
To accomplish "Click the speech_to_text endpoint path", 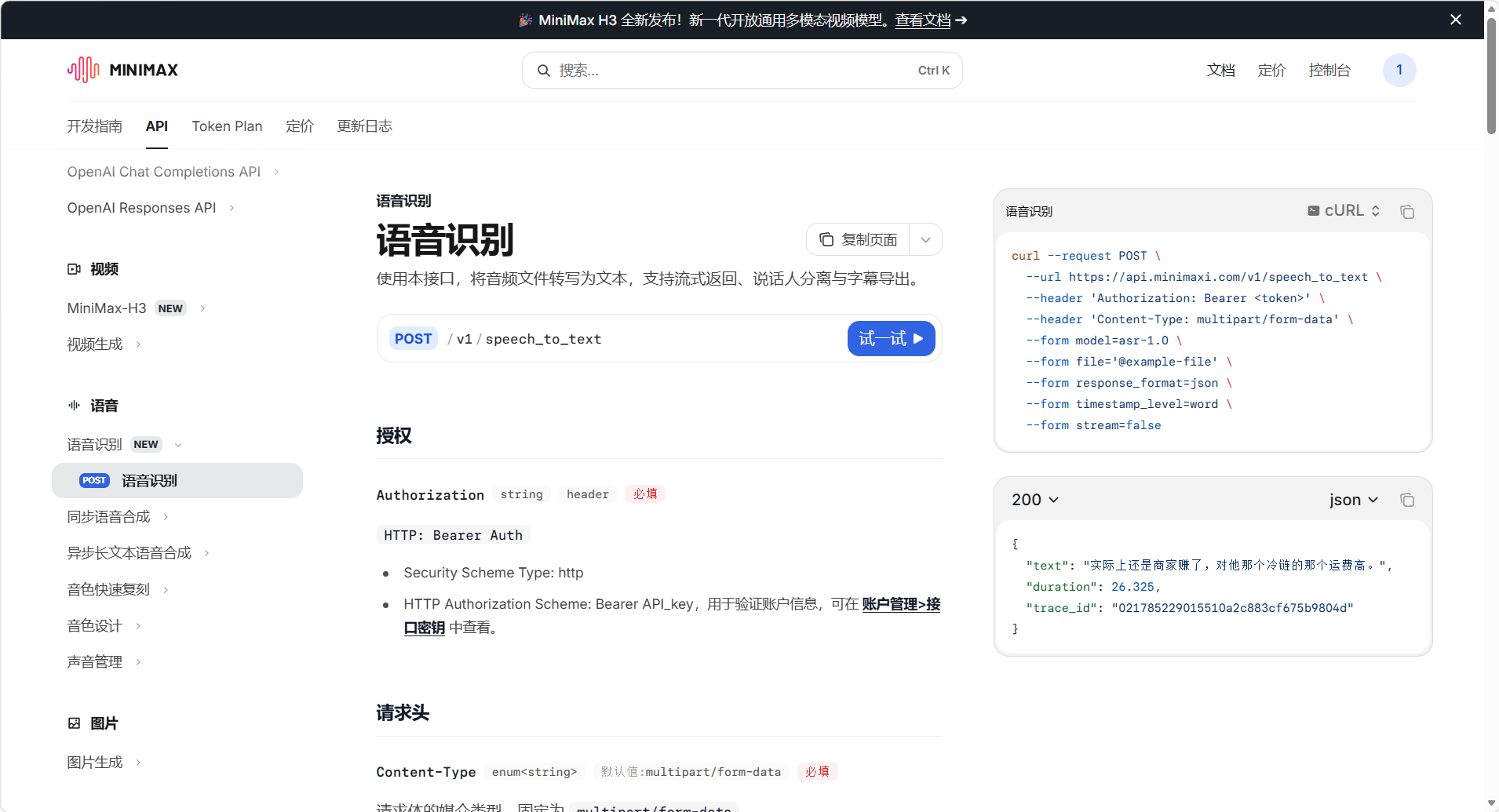I will (x=543, y=339).
